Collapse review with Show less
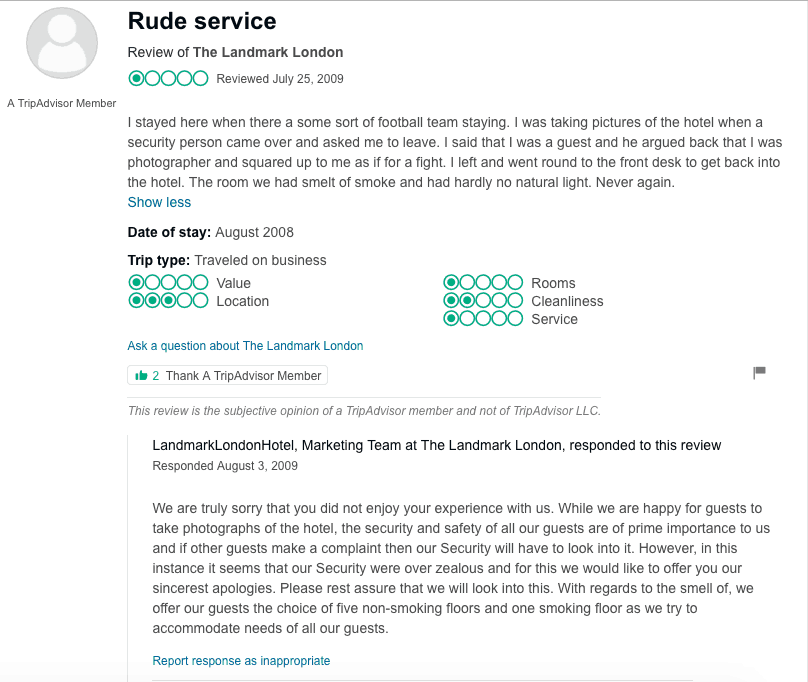The height and width of the screenshot is (682, 808). click(159, 202)
